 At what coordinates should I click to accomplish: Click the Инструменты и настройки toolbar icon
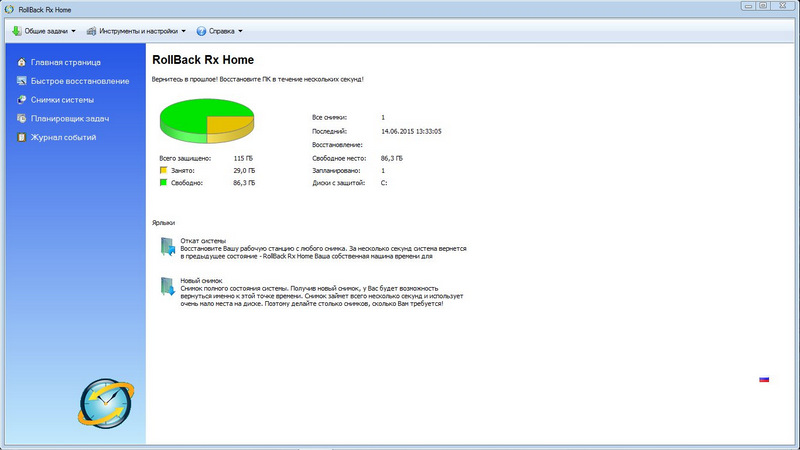click(x=91, y=31)
